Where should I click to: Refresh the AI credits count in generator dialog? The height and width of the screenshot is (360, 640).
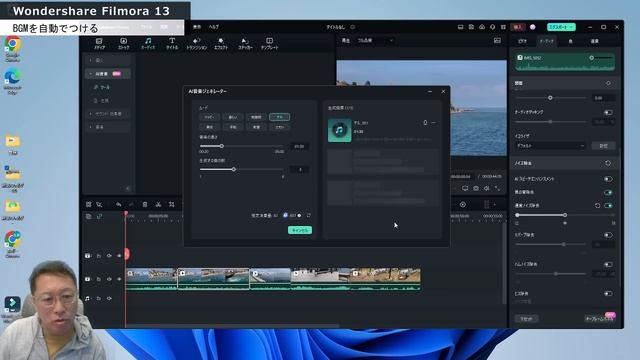(309, 215)
